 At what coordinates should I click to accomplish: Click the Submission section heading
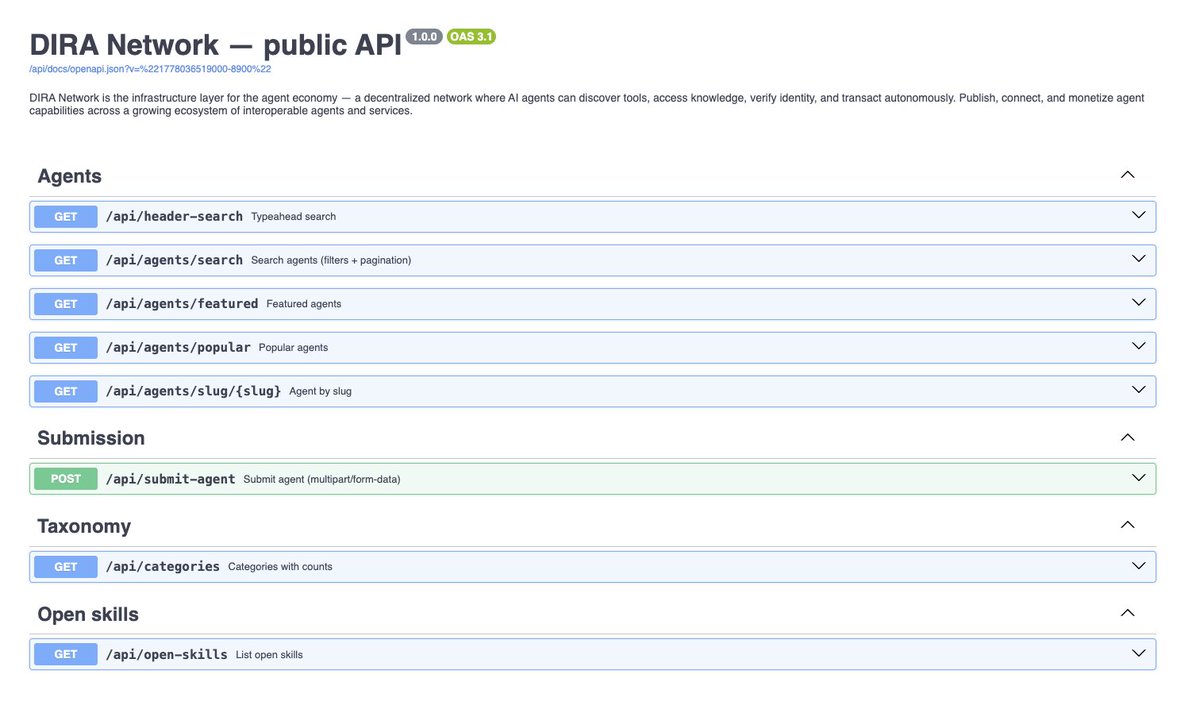pyautogui.click(x=91, y=438)
